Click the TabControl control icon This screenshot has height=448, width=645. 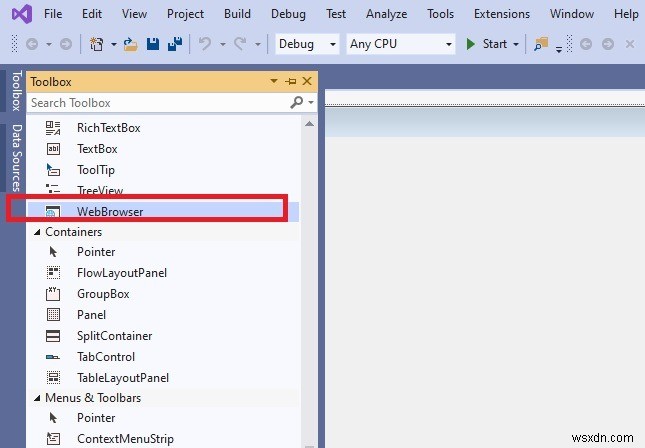pos(53,357)
